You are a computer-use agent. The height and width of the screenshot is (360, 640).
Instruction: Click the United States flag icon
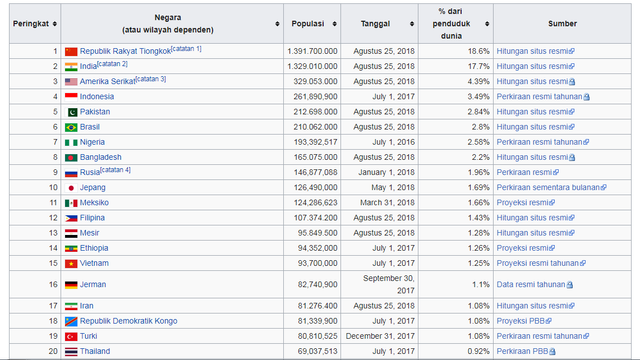pyautogui.click(x=71, y=82)
